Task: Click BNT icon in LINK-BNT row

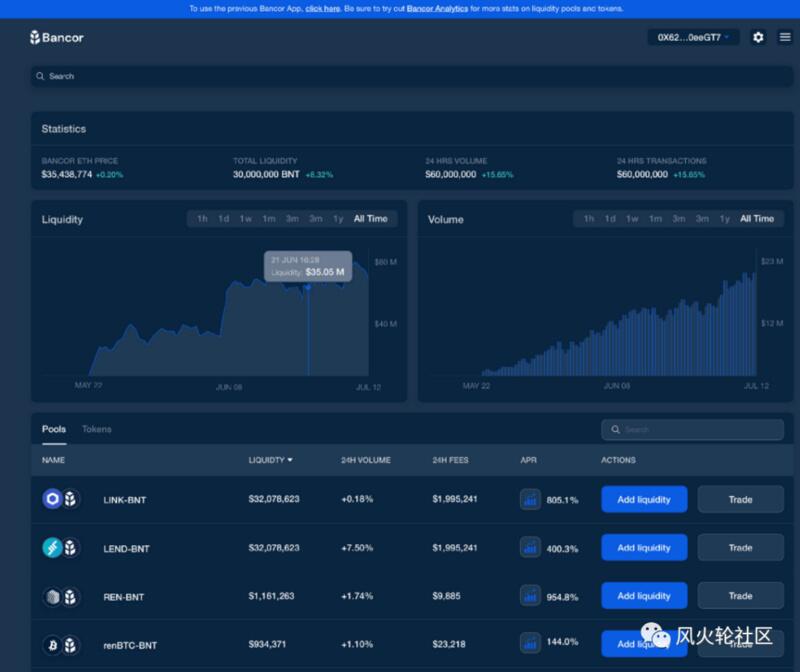Action: [70, 499]
